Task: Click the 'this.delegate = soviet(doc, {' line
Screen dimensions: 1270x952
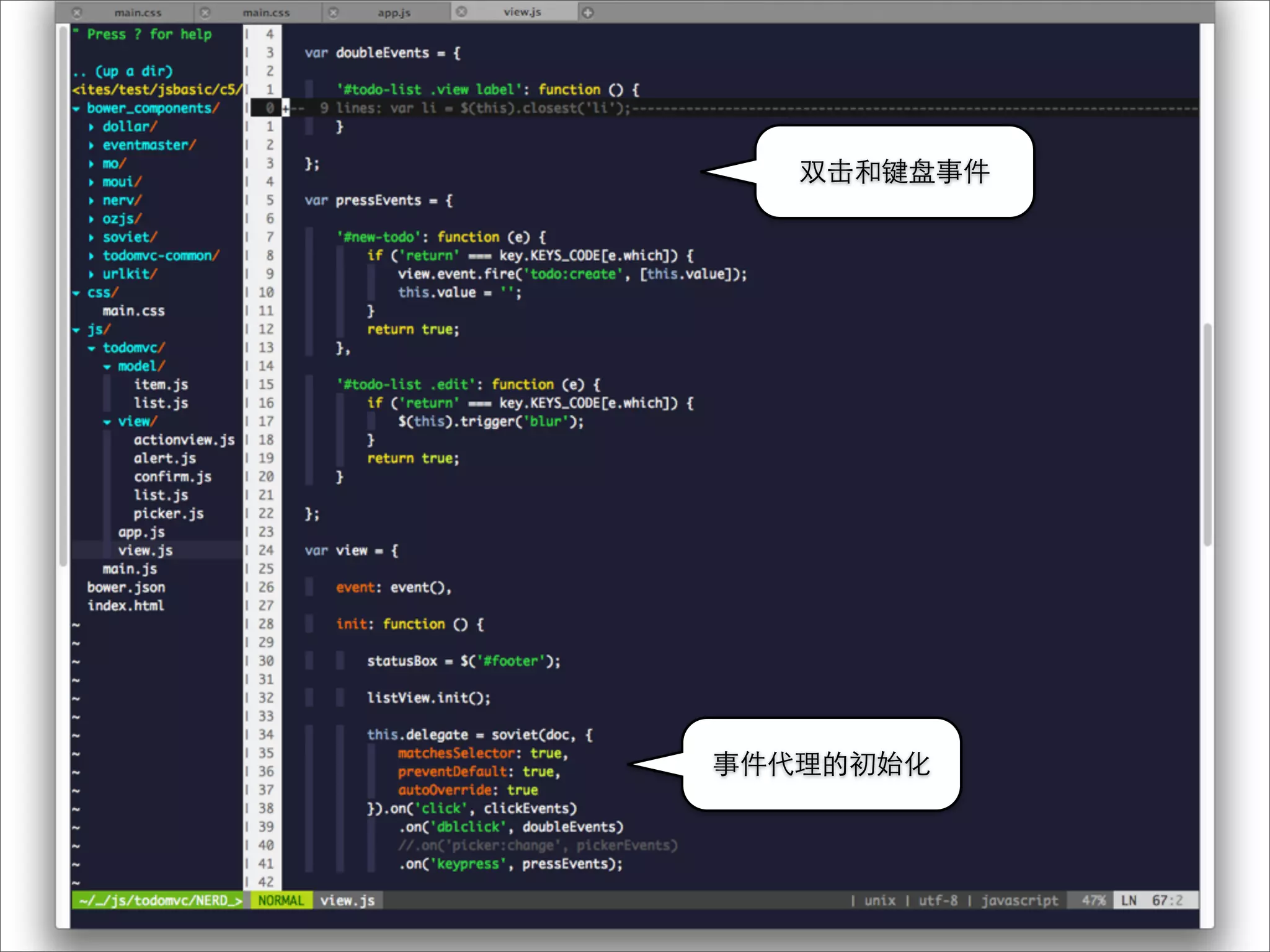Action: click(x=479, y=735)
